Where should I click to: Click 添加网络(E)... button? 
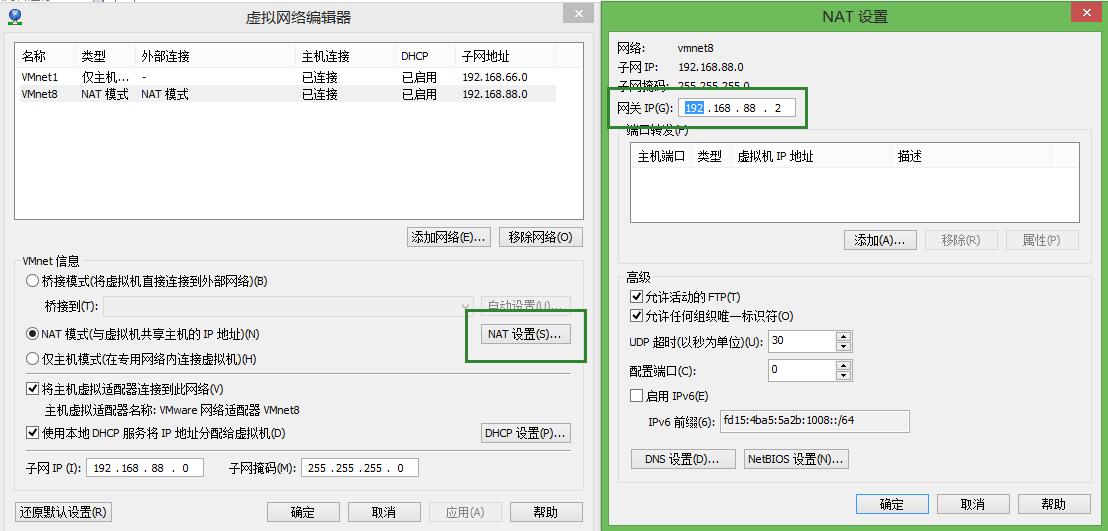pyautogui.click(x=449, y=238)
